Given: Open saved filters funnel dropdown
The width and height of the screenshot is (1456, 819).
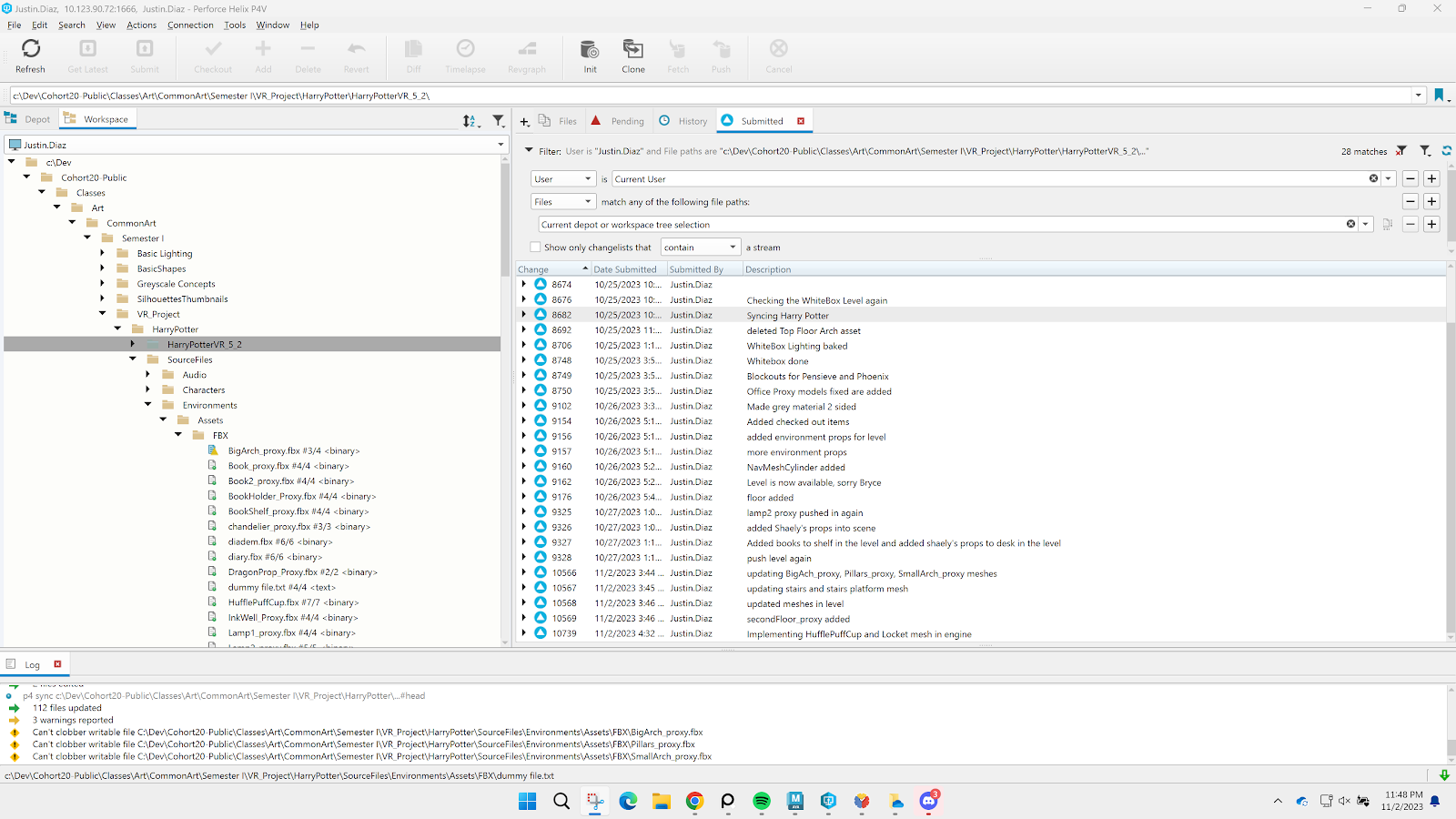Looking at the screenshot, I should pos(1426,151).
